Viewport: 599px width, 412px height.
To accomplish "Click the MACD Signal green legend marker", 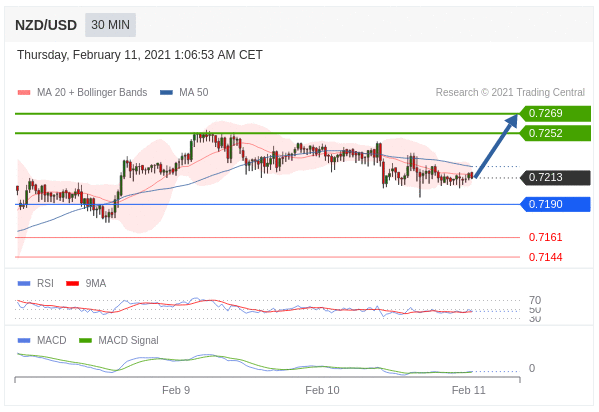I will point(85,341).
